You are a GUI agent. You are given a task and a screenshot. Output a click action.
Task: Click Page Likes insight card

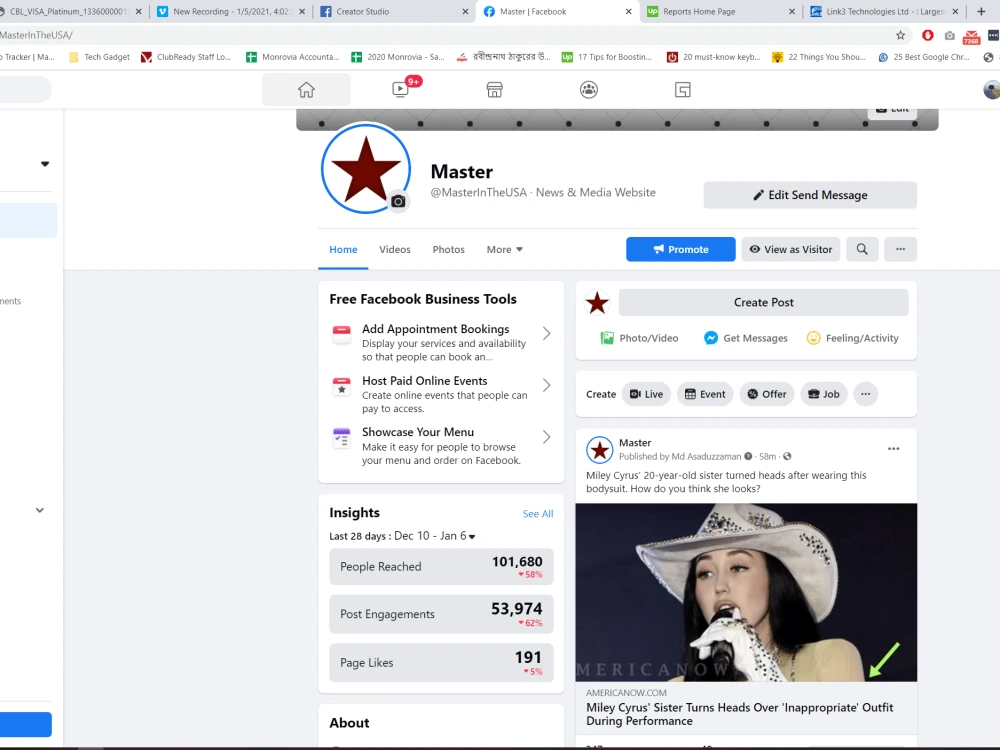441,663
